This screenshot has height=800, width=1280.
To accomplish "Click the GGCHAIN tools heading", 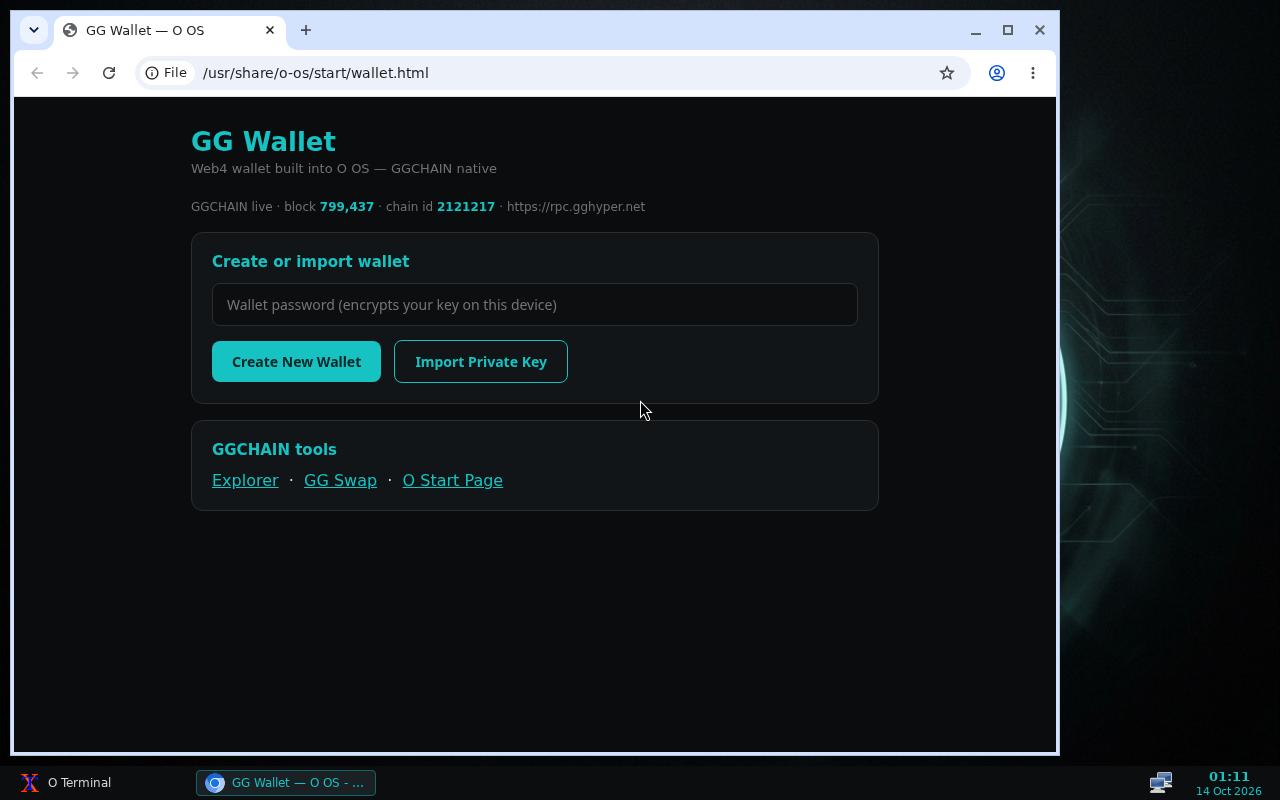I will pos(274,450).
